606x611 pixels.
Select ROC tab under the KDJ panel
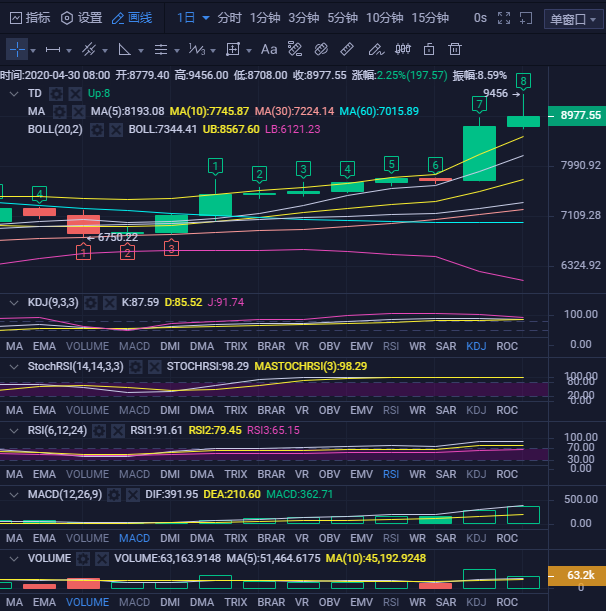tap(507, 346)
